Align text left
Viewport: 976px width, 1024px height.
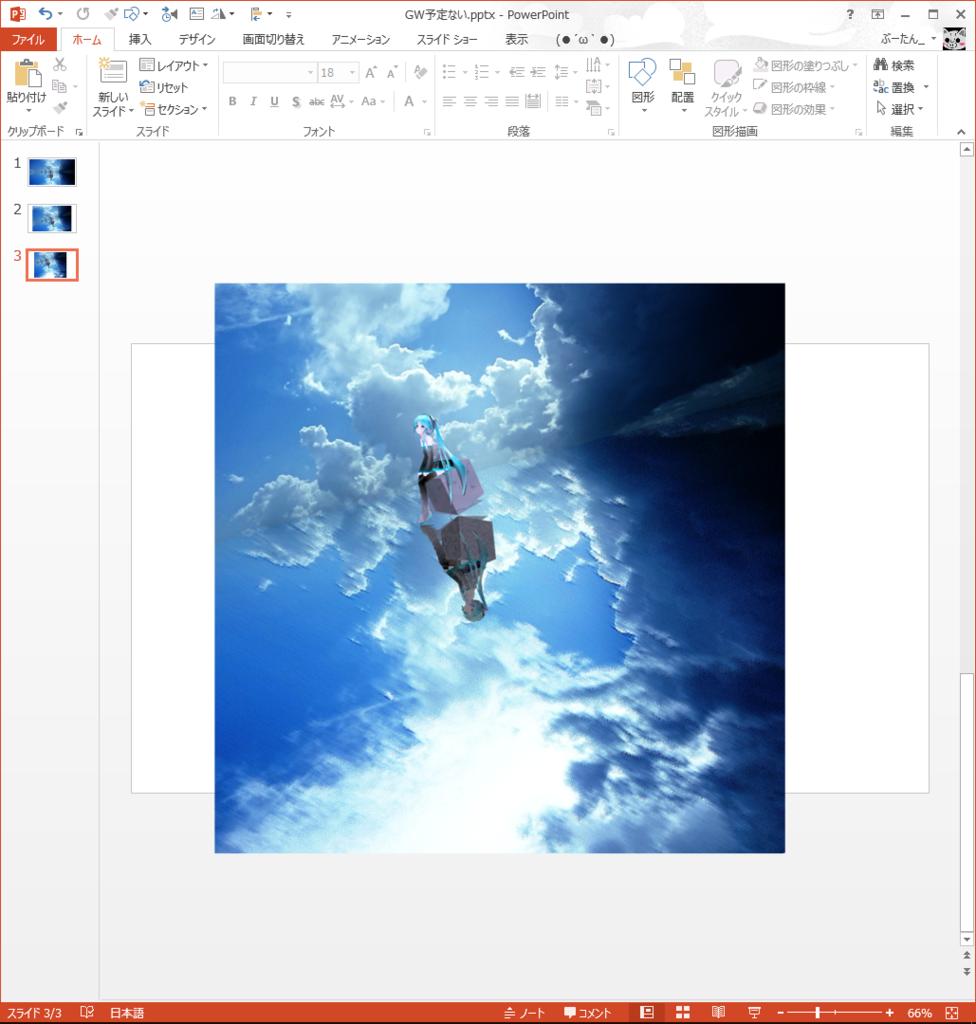(x=449, y=101)
